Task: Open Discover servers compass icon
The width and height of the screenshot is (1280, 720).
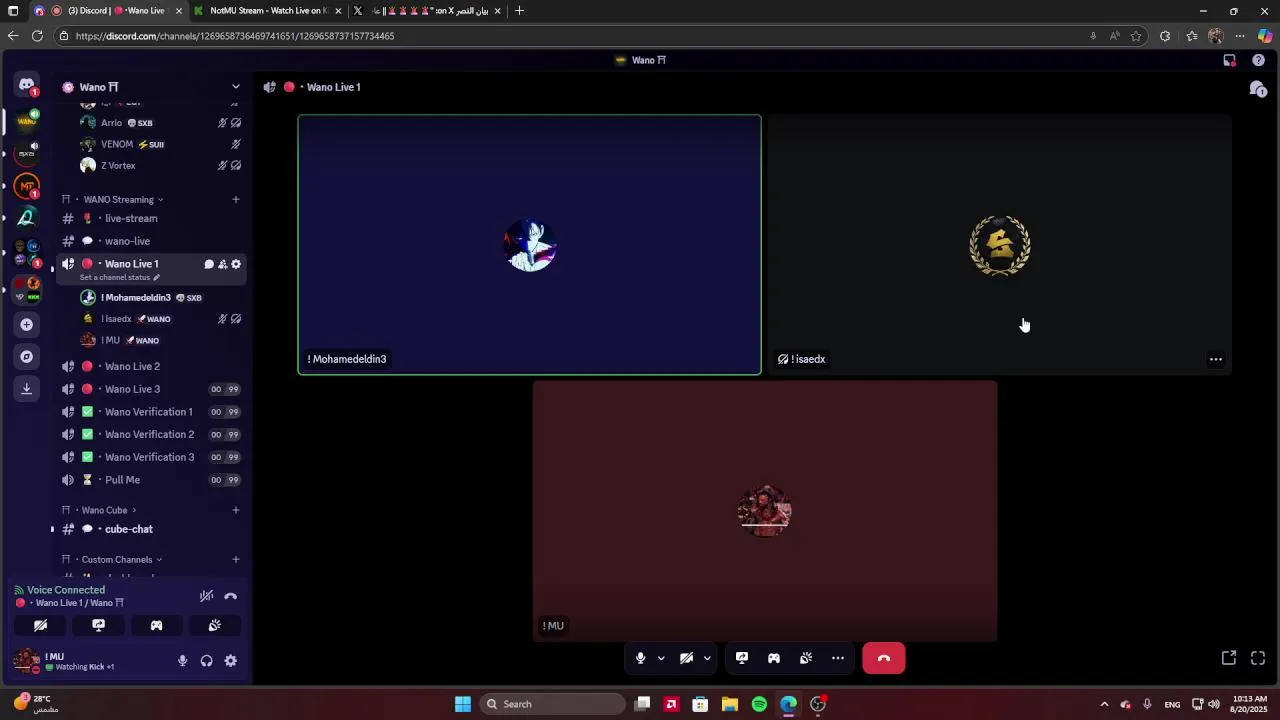Action: [26, 356]
